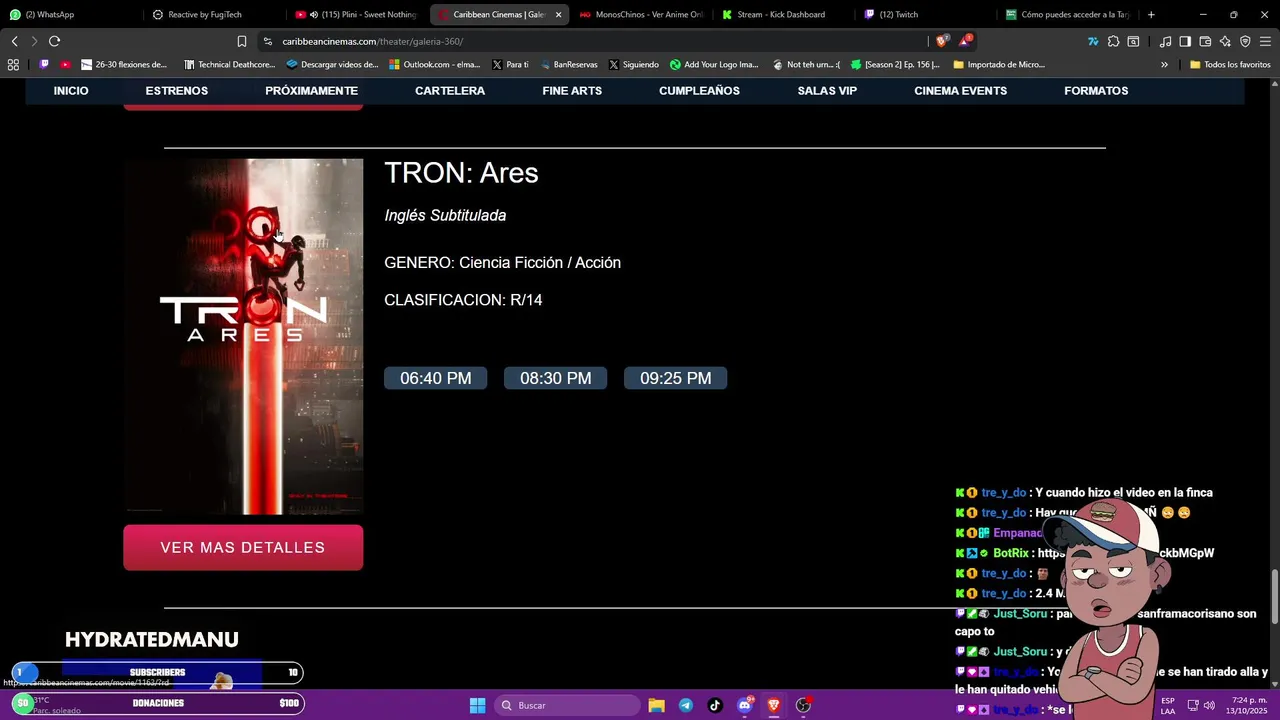Click the TRON: Ares title
The height and width of the screenshot is (720, 1280).
click(x=461, y=172)
